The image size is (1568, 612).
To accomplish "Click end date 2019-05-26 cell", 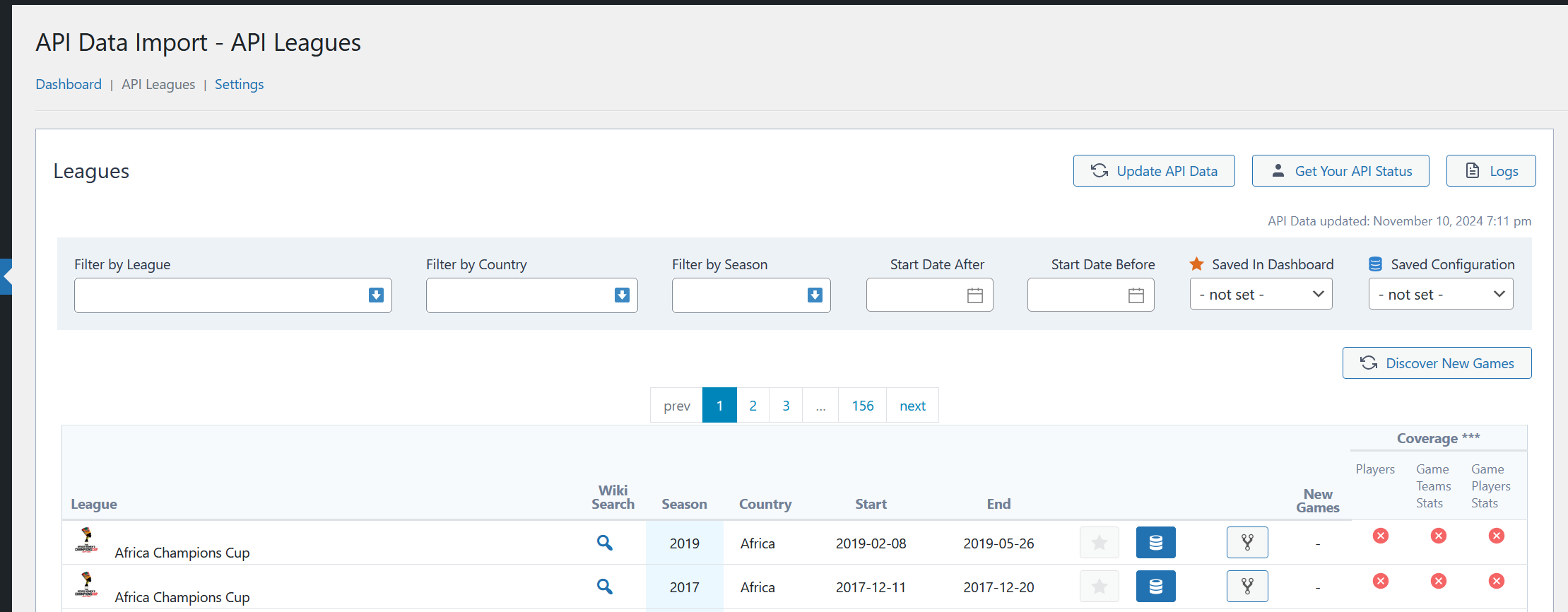I will coord(998,543).
